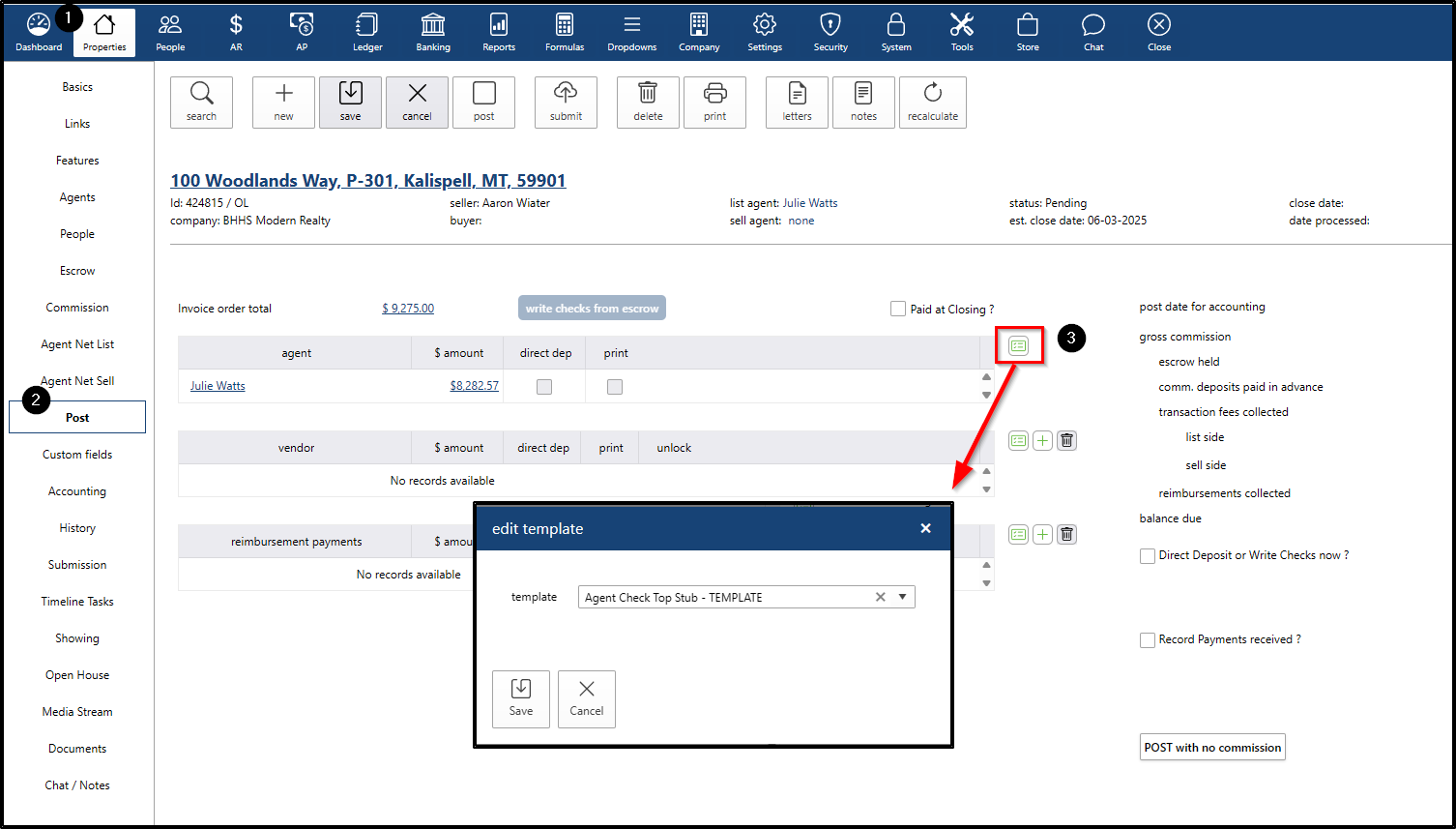Open the Formulas calculator module

point(565,33)
